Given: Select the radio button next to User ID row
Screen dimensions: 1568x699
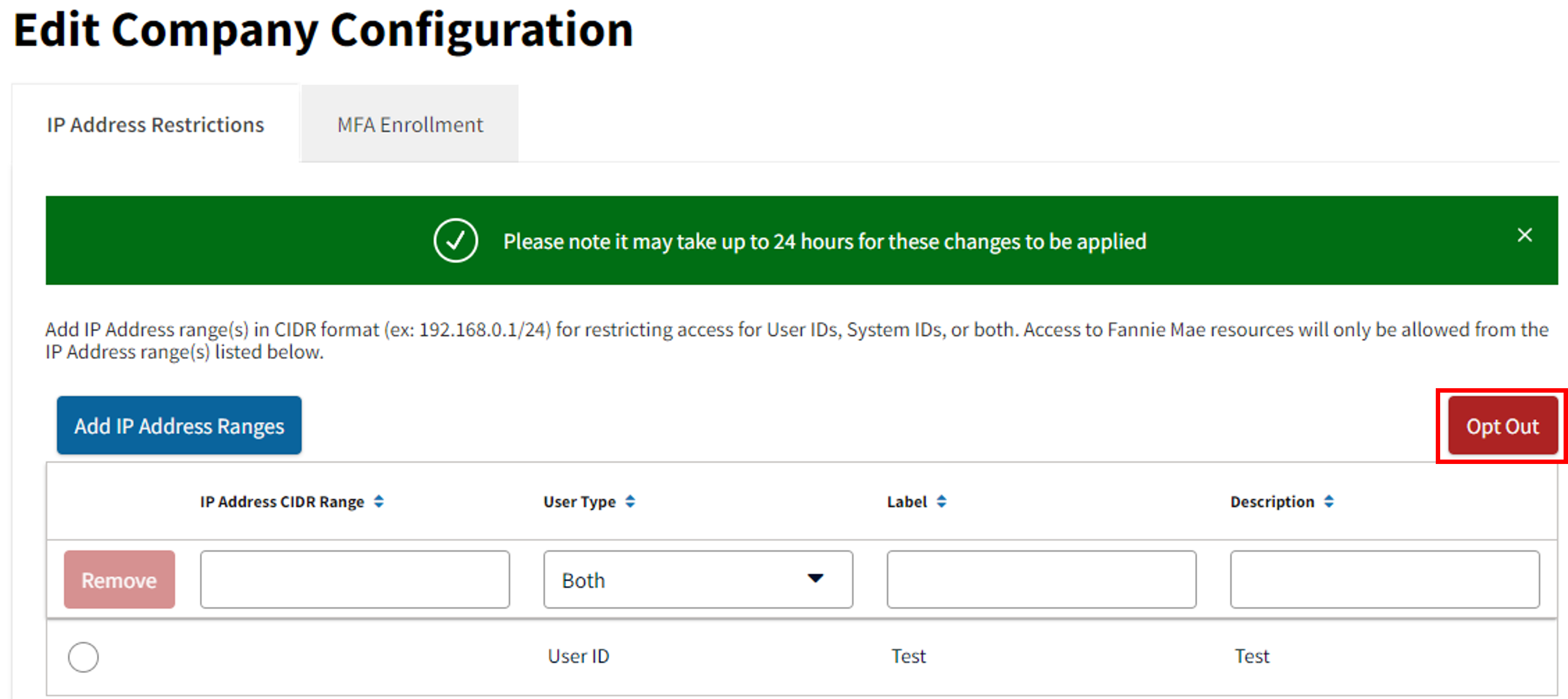Looking at the screenshot, I should click(84, 657).
